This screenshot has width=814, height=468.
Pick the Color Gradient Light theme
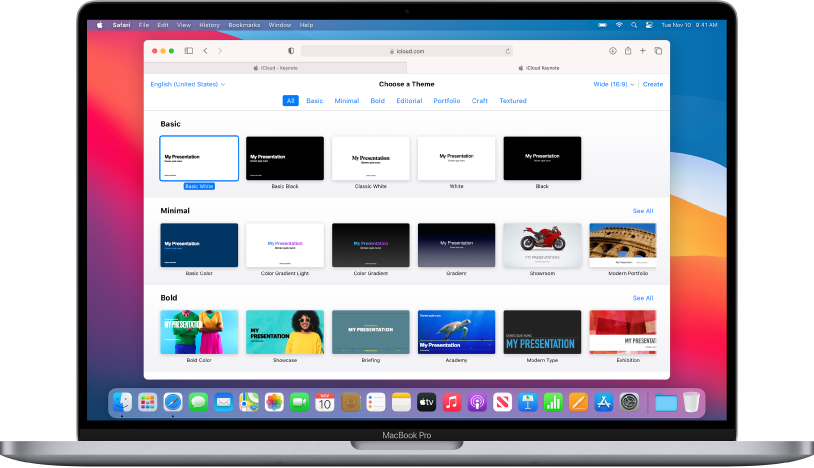click(285, 245)
